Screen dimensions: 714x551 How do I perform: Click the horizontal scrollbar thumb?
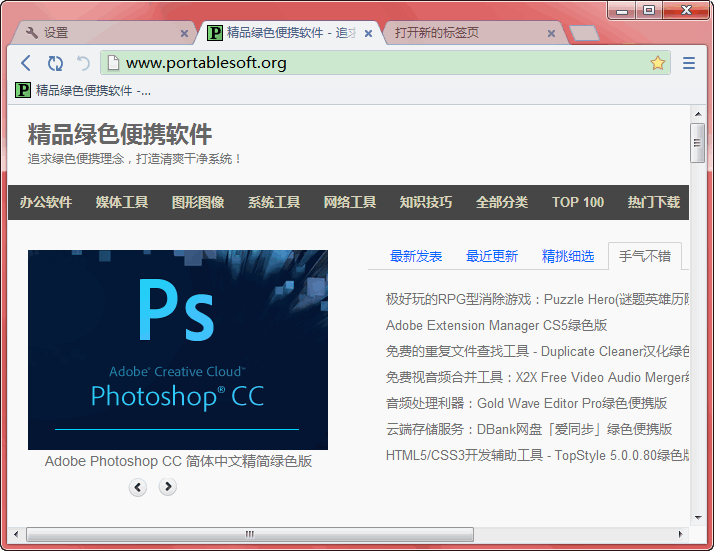(250, 534)
